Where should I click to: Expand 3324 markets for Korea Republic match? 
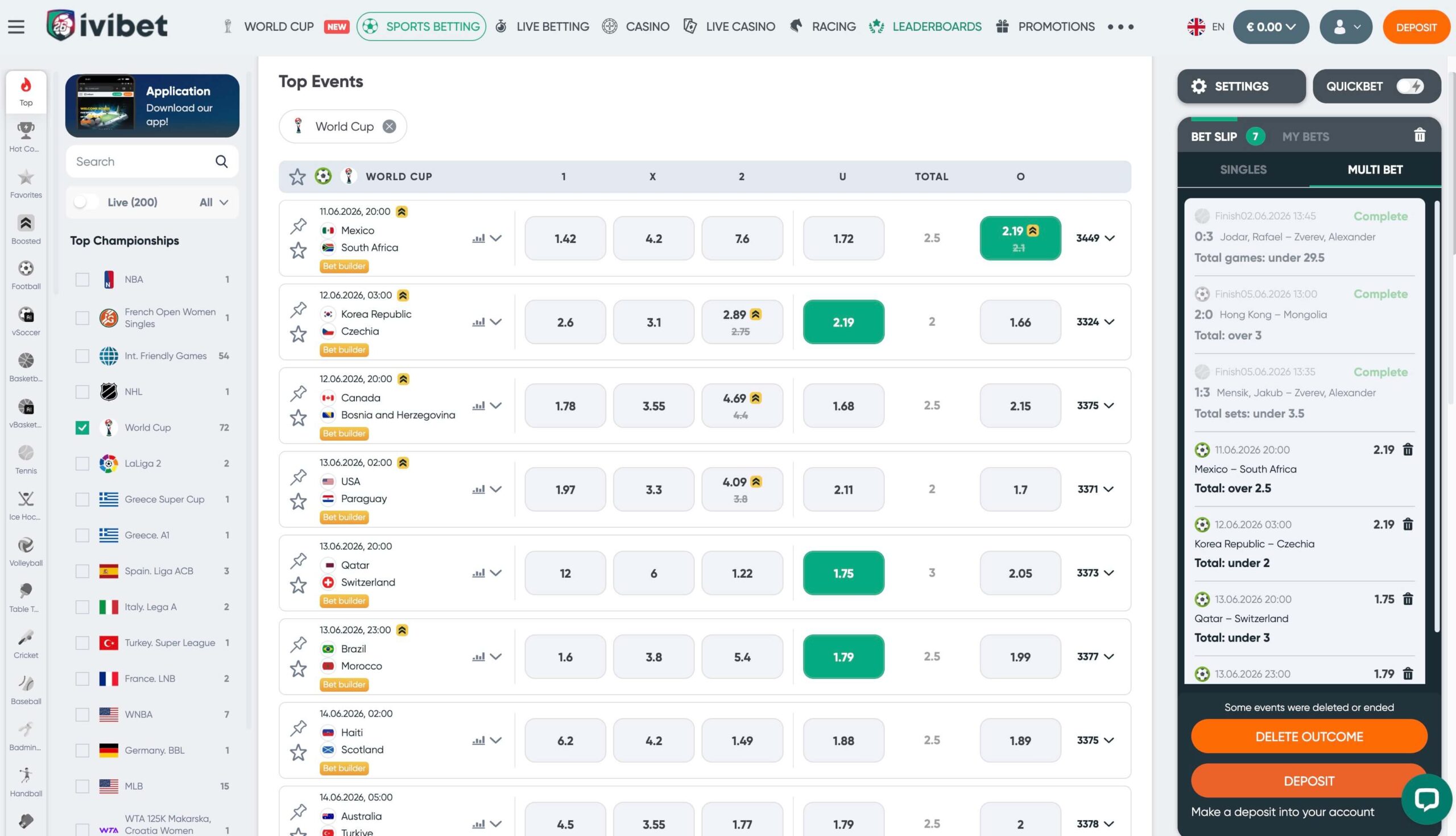click(1095, 322)
